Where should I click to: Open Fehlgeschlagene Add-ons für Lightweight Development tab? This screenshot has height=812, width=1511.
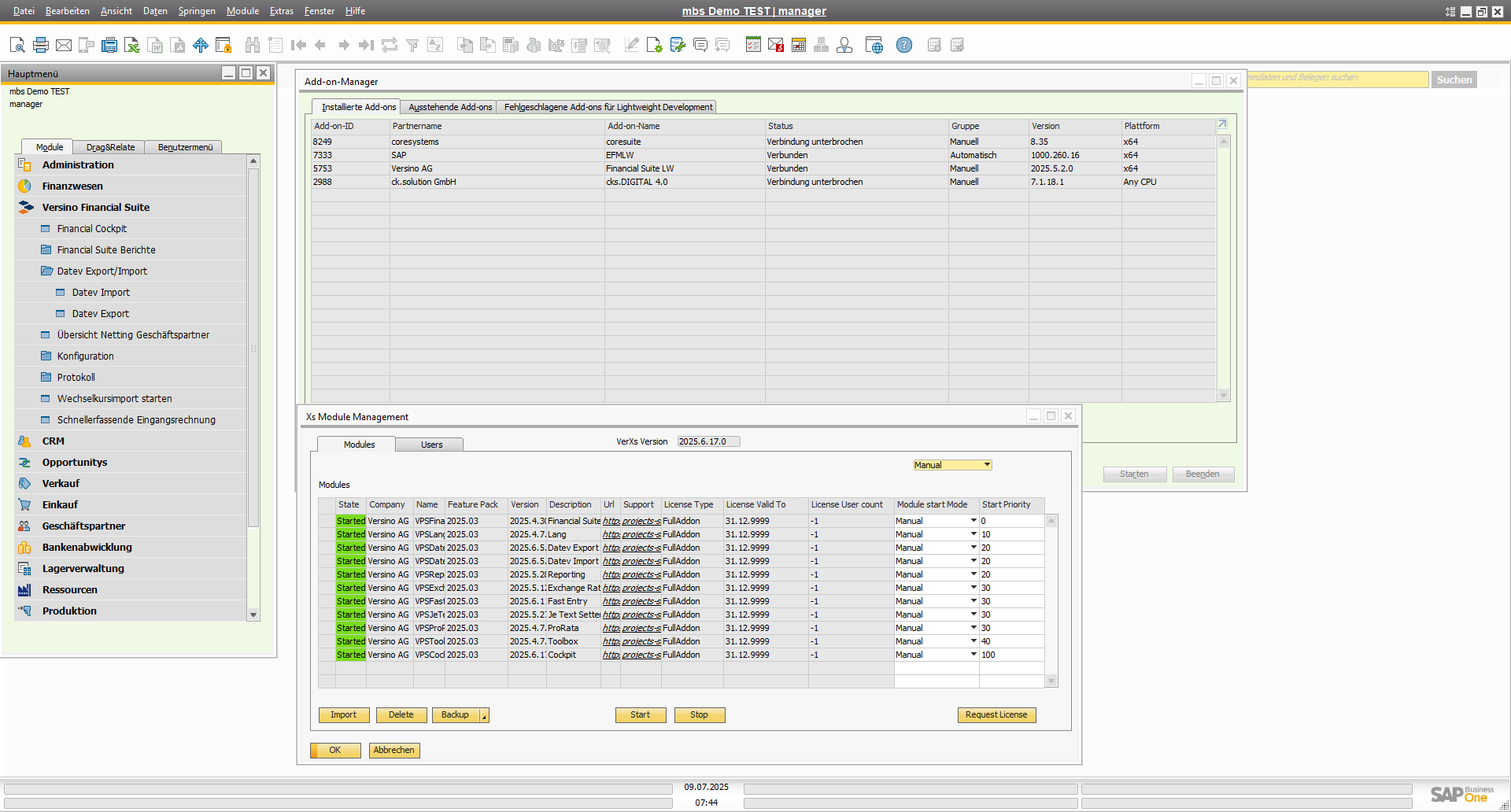pos(608,107)
